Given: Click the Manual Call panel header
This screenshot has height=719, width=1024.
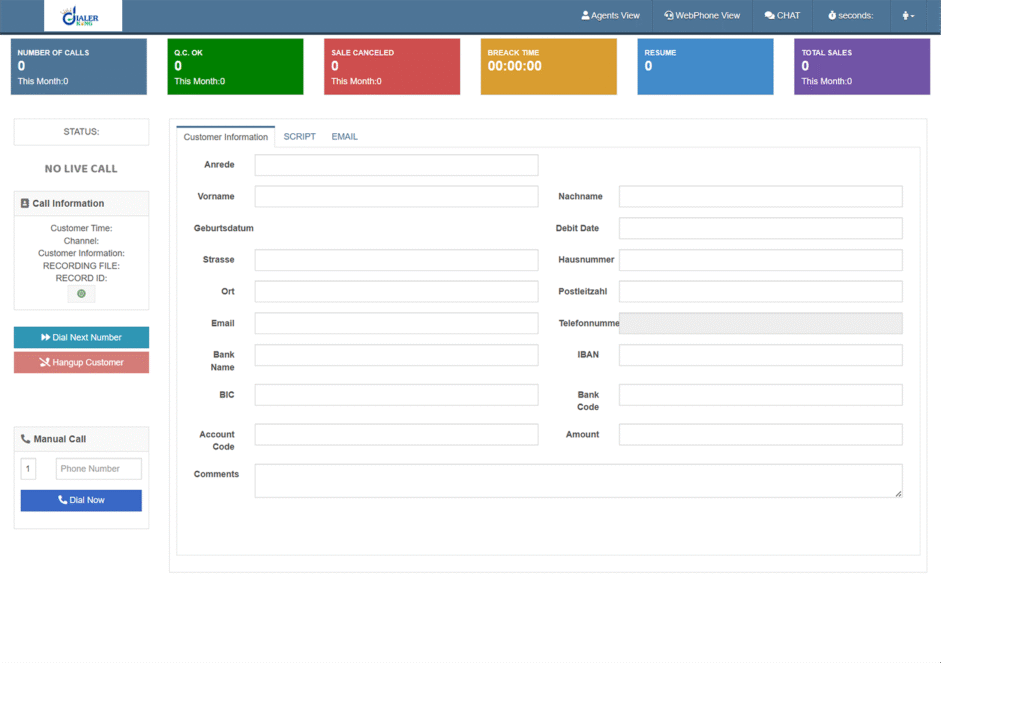Looking at the screenshot, I should (x=81, y=439).
